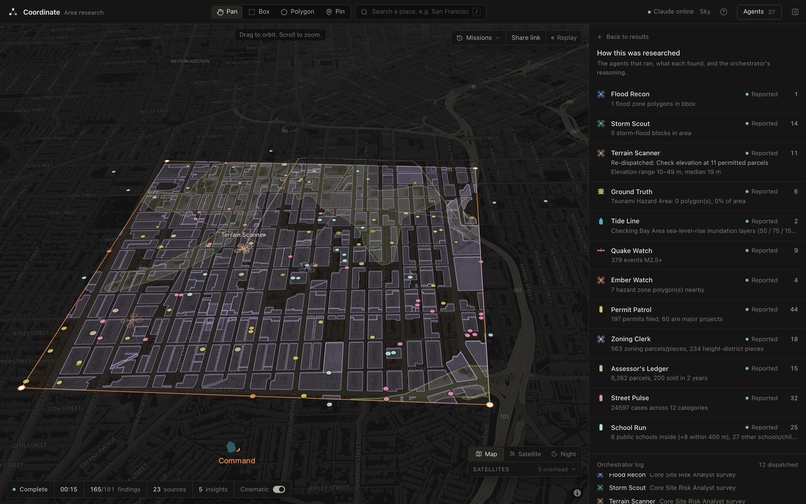Viewport: 806px width, 504px height.
Task: Click the bottom-right corner handle of the selection box
Action: [489, 405]
